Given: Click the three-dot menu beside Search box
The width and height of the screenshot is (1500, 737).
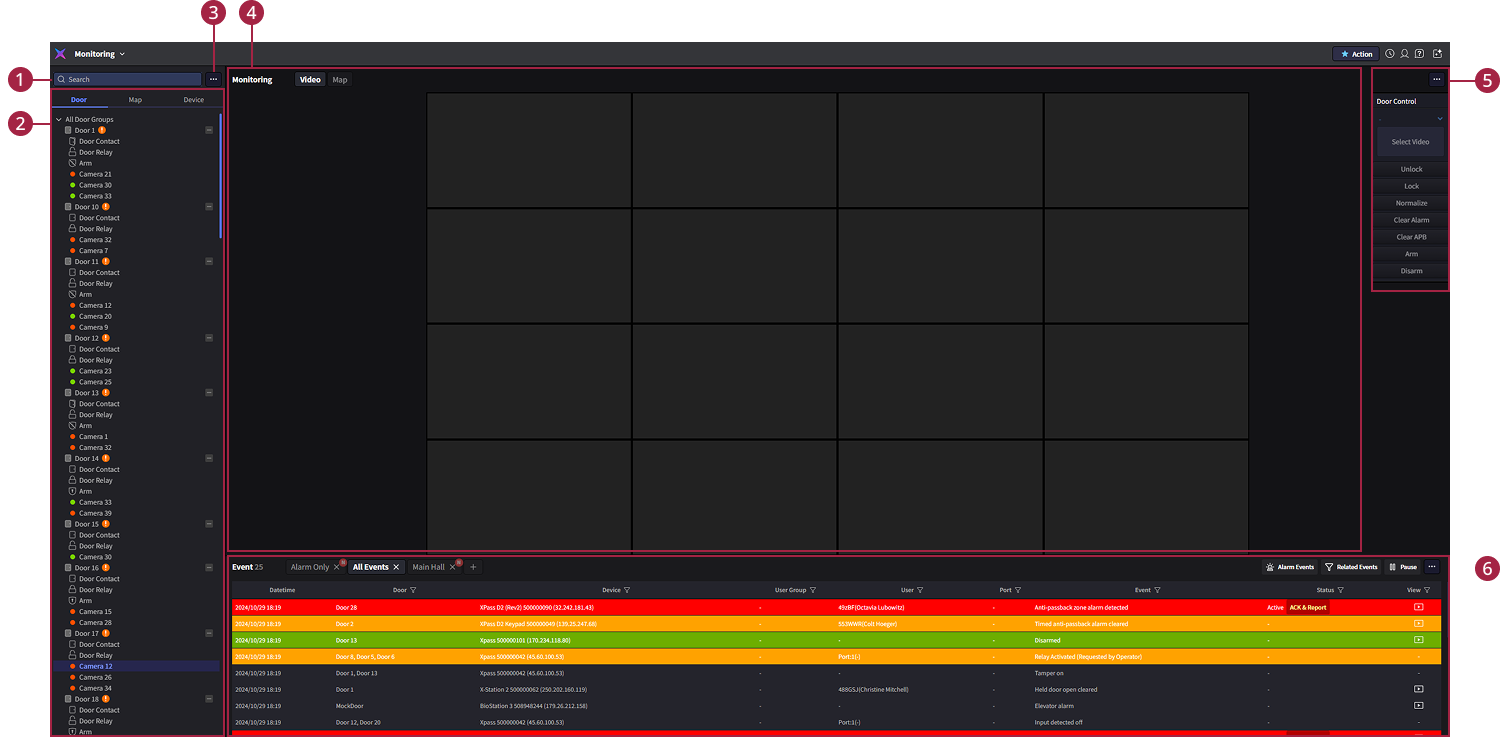Looking at the screenshot, I should [213, 79].
